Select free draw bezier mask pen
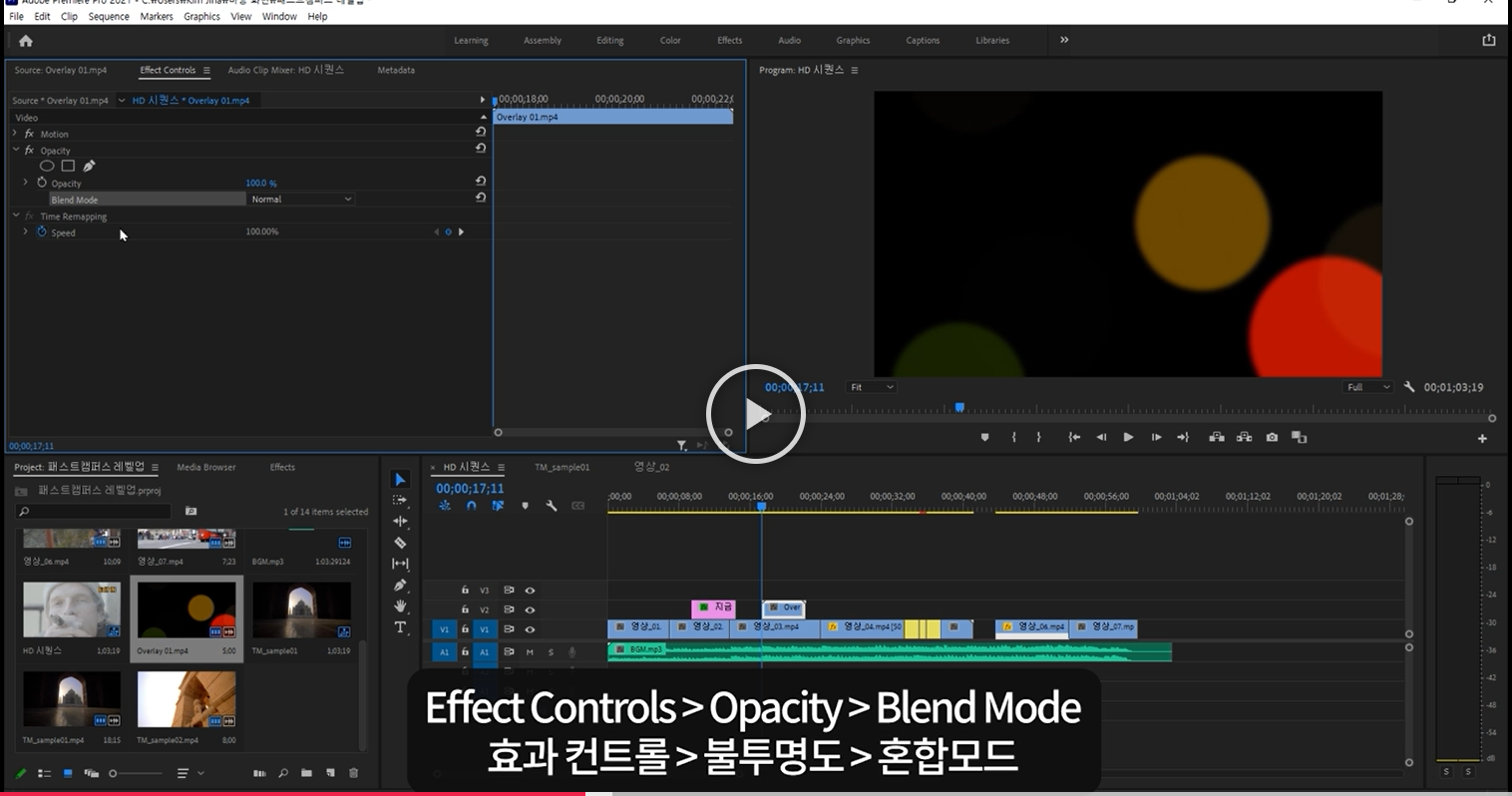The image size is (1512, 796). pyautogui.click(x=89, y=166)
